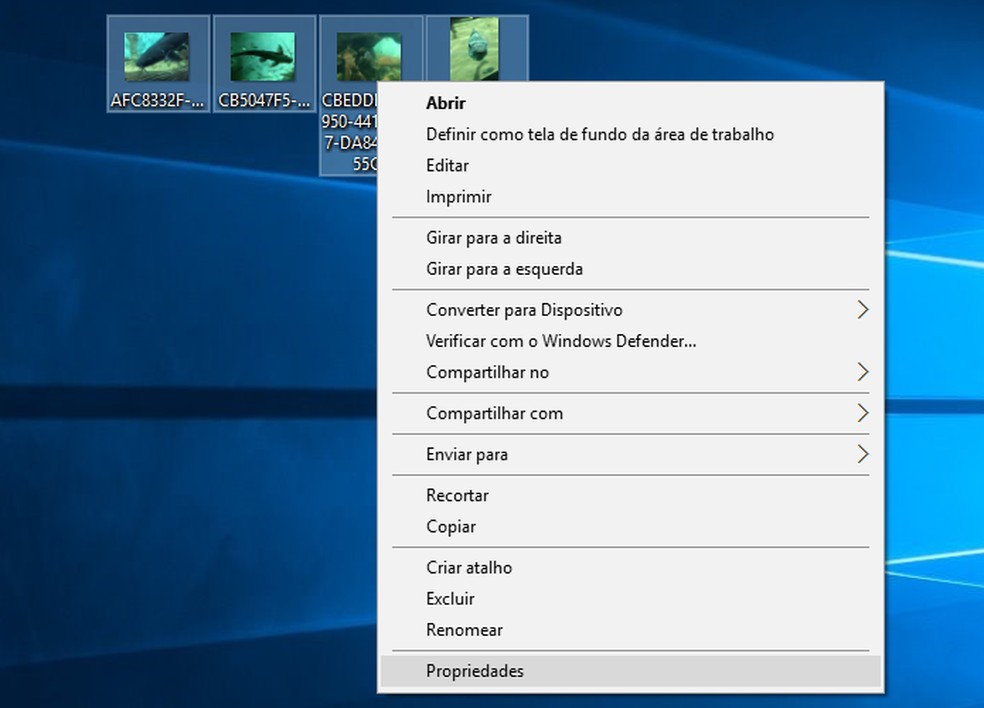Choose Girar para a direita

(630, 238)
